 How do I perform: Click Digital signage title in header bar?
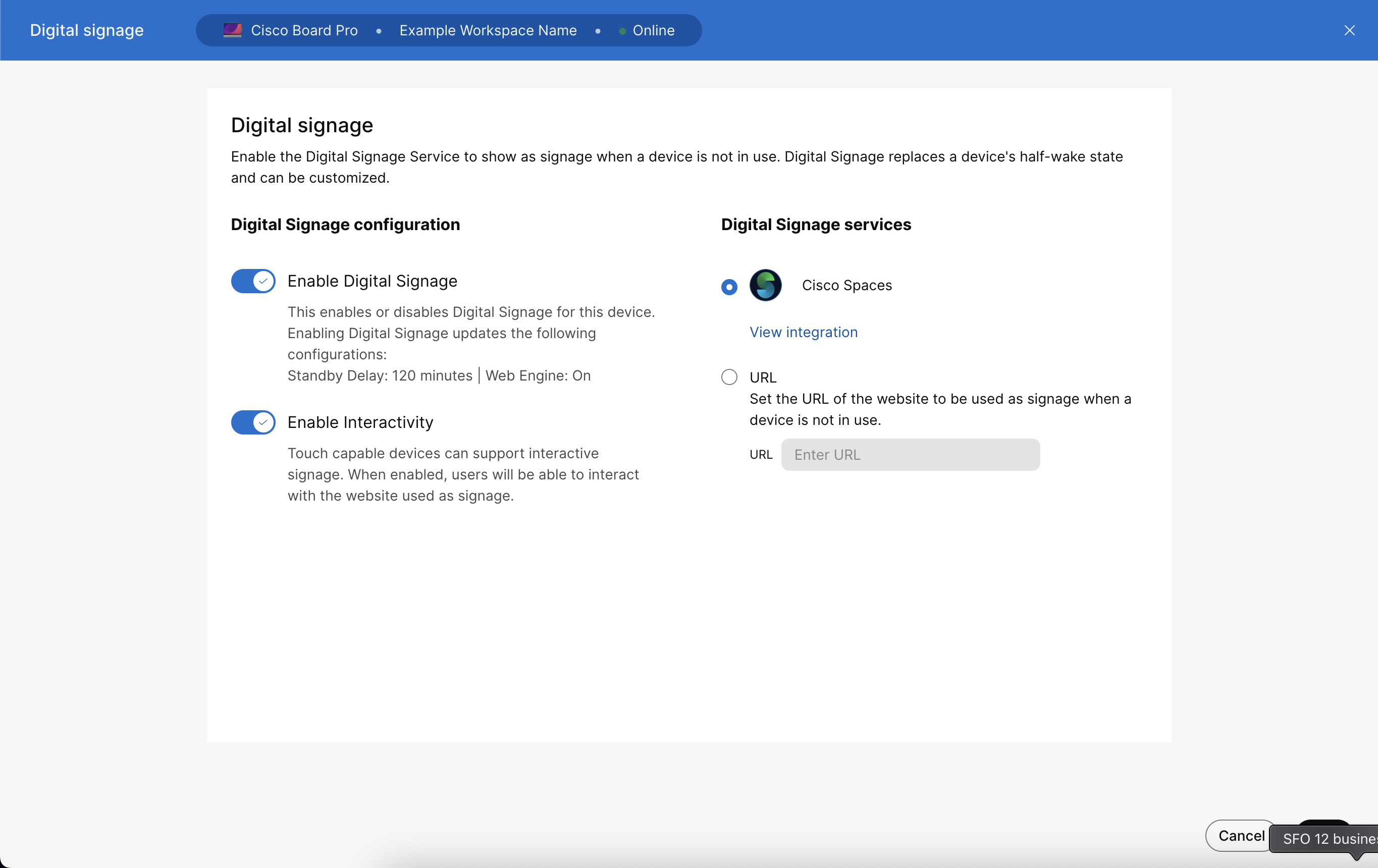point(86,30)
